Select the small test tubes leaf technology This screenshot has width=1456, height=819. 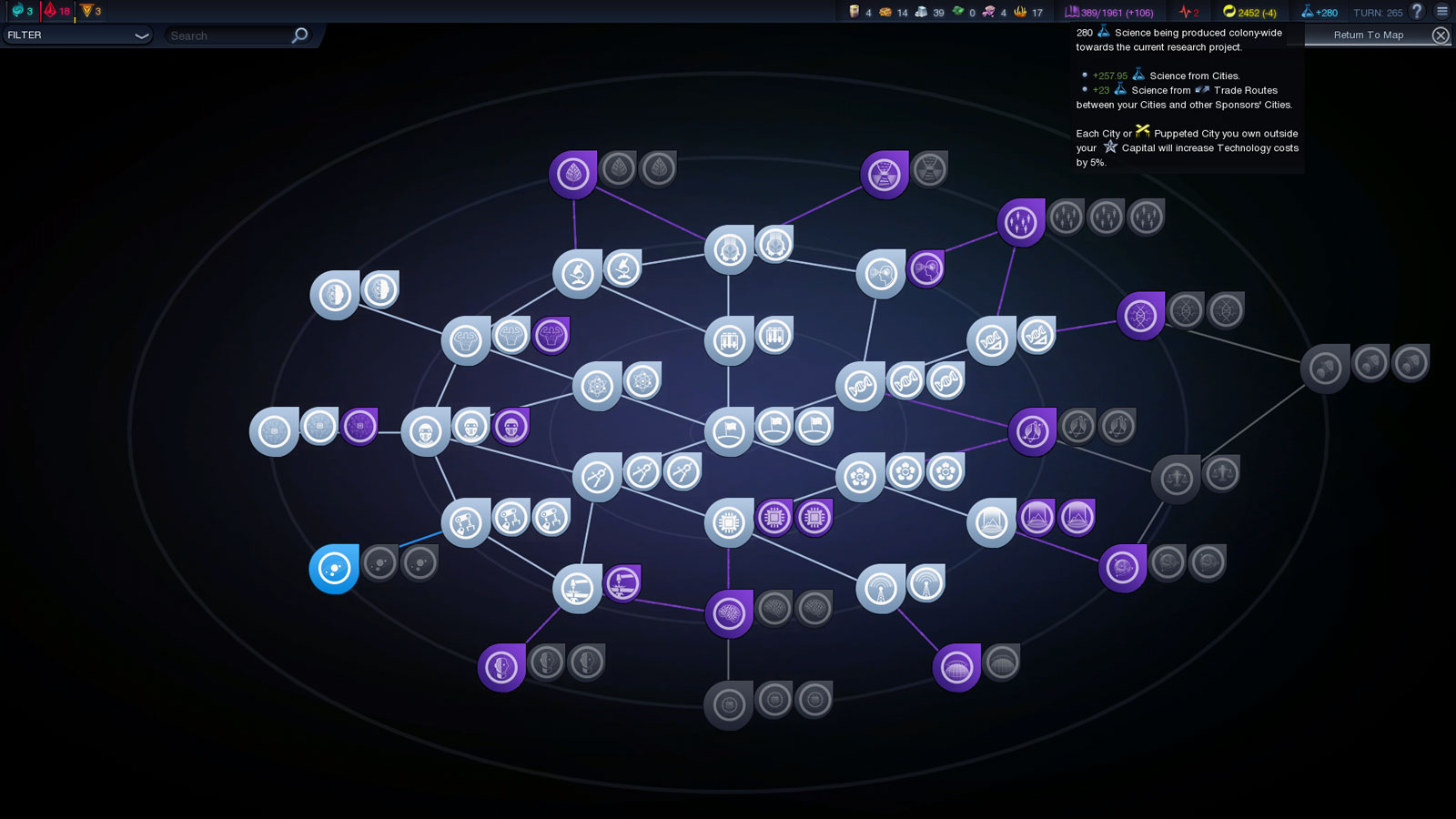point(773,335)
